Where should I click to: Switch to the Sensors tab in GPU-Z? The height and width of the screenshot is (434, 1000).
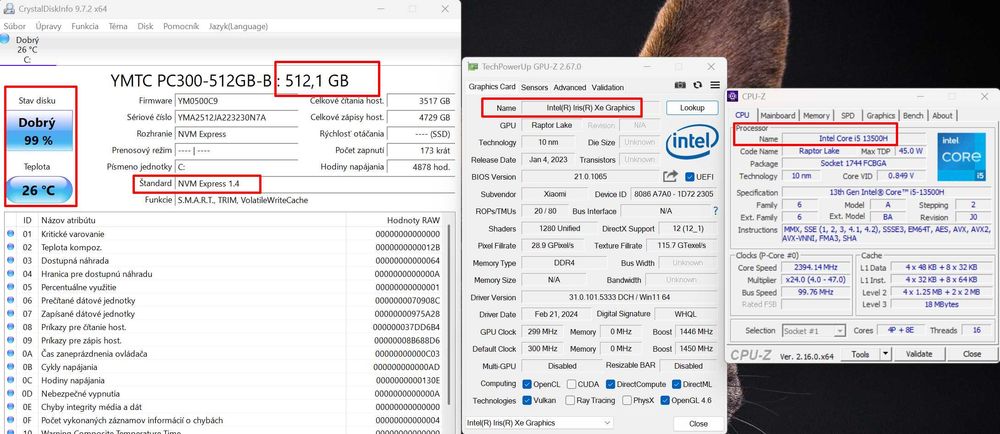pyautogui.click(x=534, y=87)
